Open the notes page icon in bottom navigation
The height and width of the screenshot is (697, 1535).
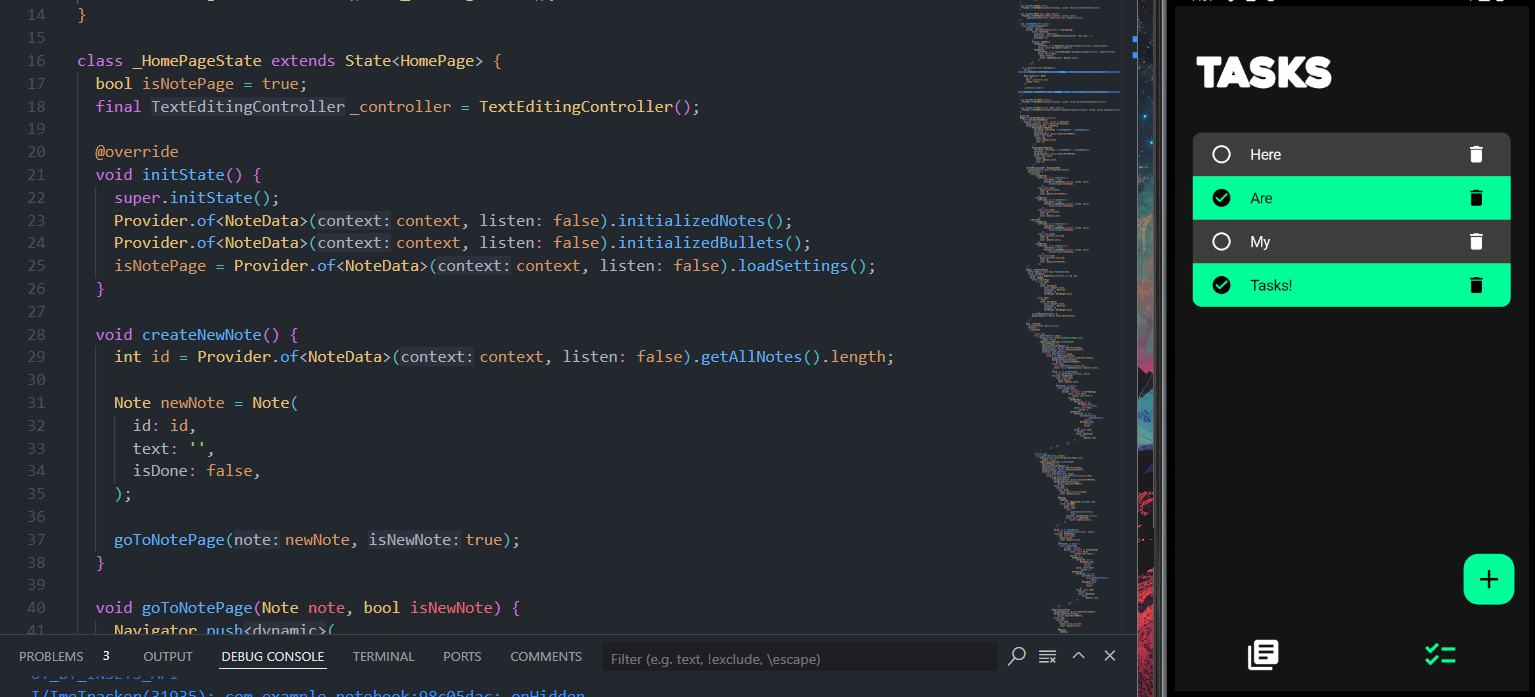(1263, 655)
